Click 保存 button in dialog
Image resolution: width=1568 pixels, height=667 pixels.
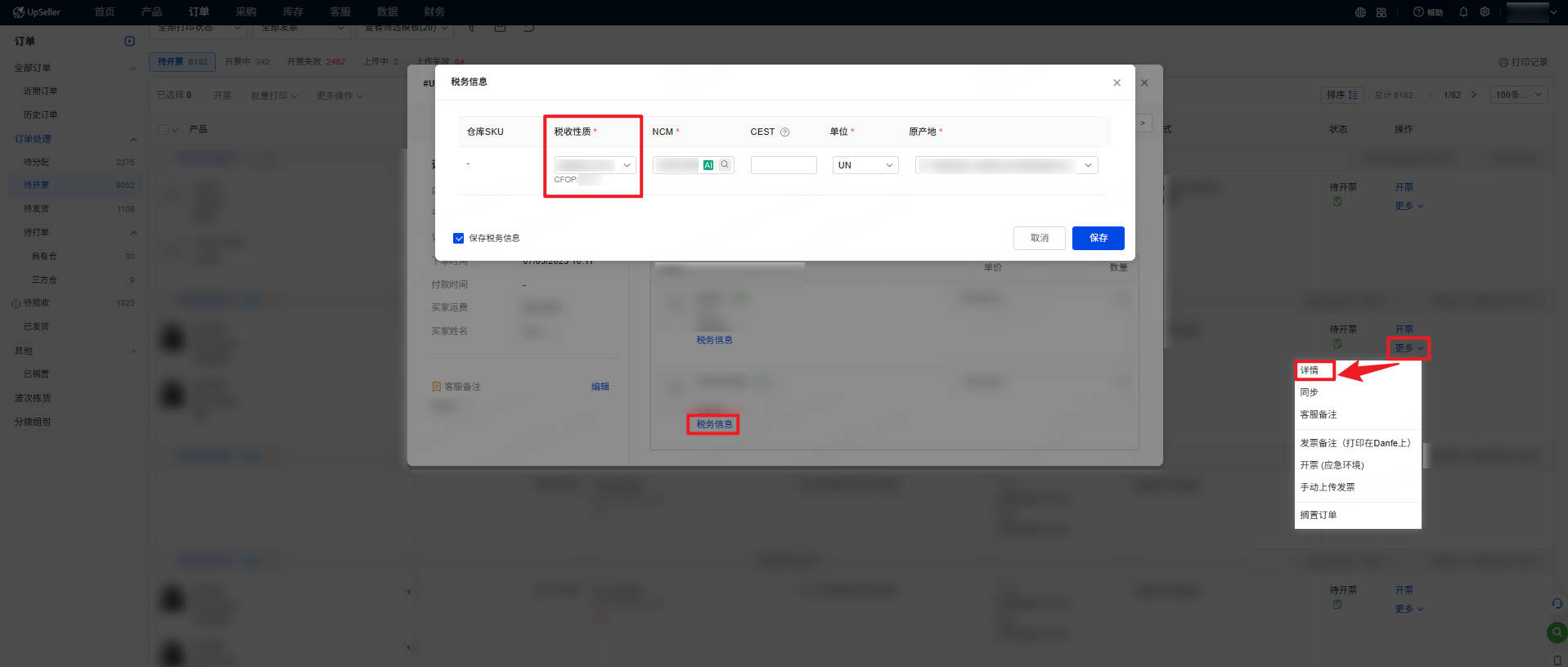1098,238
